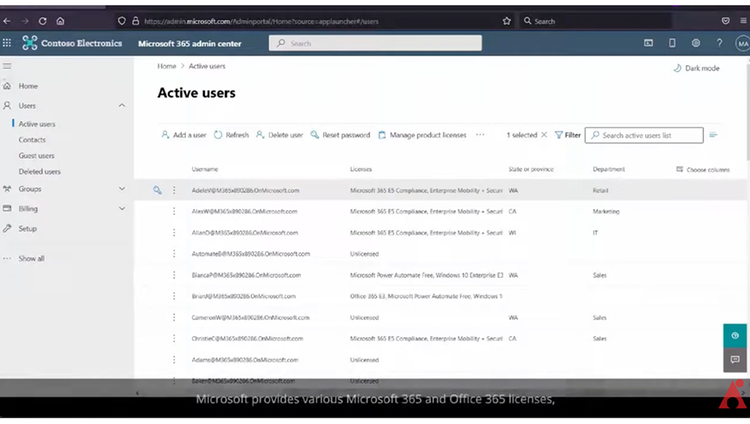Open the help support floating button
This screenshot has width=750, height=424.
tap(735, 335)
